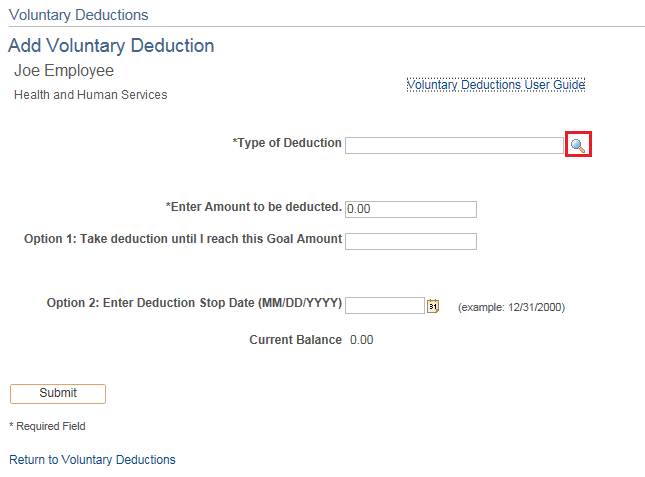645x477 pixels.
Task: Open the calendar picker for Deduction Stop Date
Action: (x=433, y=306)
